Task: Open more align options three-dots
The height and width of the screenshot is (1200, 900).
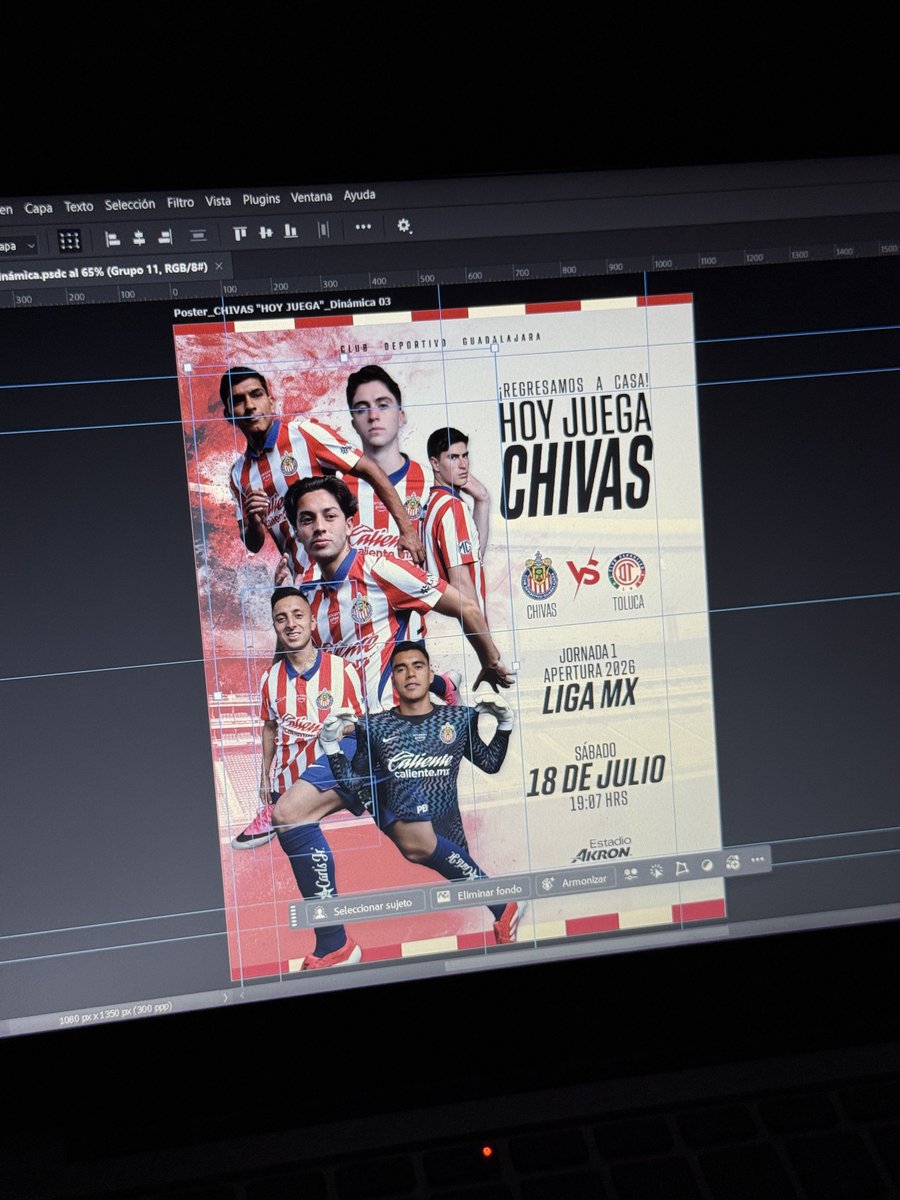Action: (x=363, y=227)
